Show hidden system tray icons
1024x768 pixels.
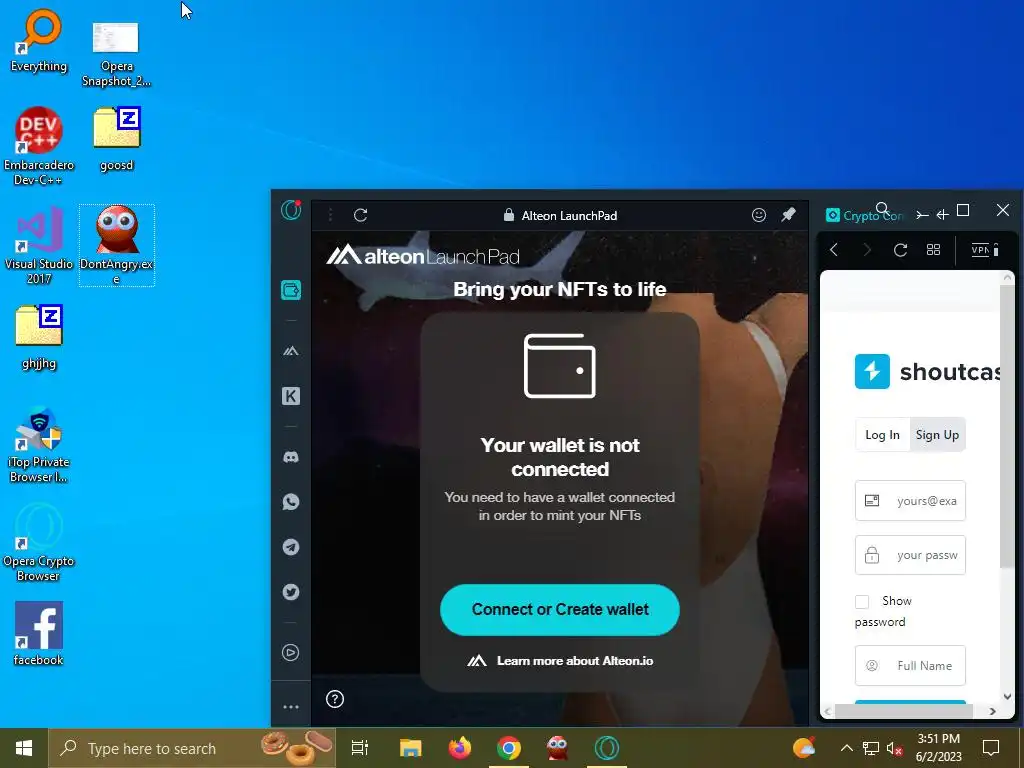point(846,748)
